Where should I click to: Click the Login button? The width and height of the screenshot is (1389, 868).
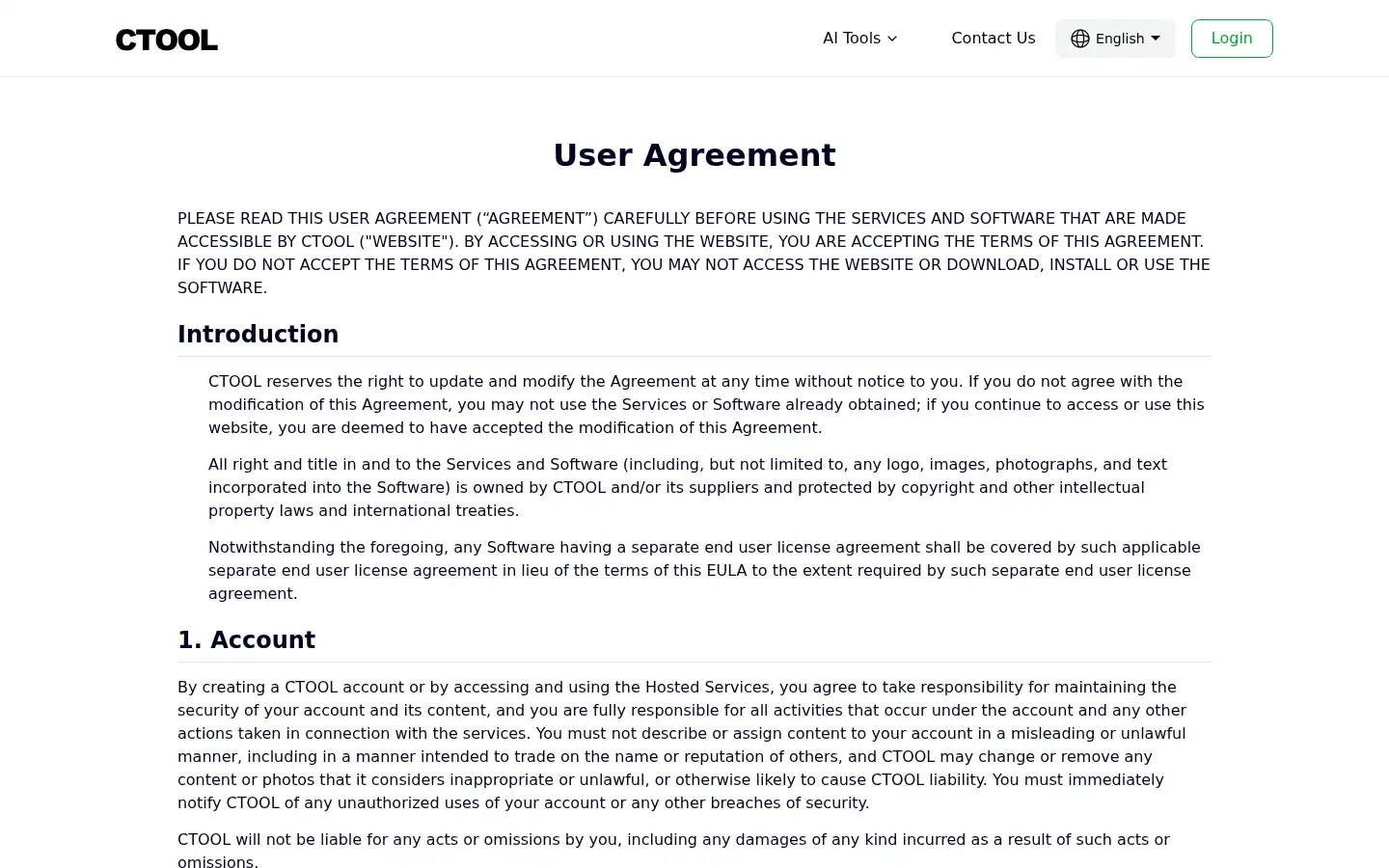pyautogui.click(x=1232, y=39)
